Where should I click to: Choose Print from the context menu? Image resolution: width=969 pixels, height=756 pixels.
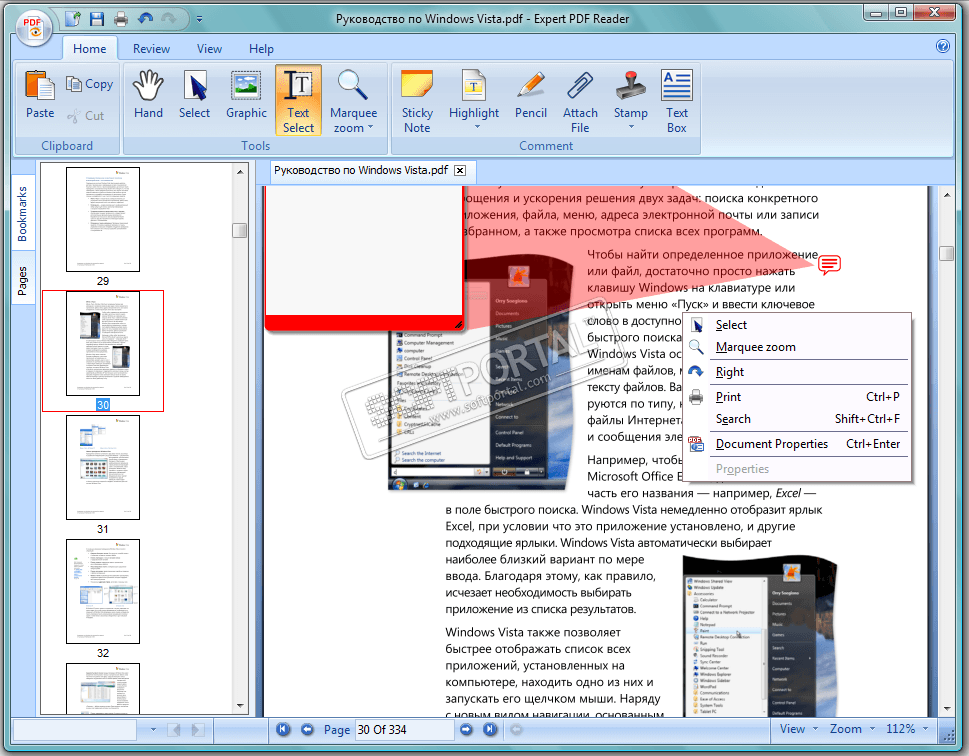pyautogui.click(x=797, y=397)
